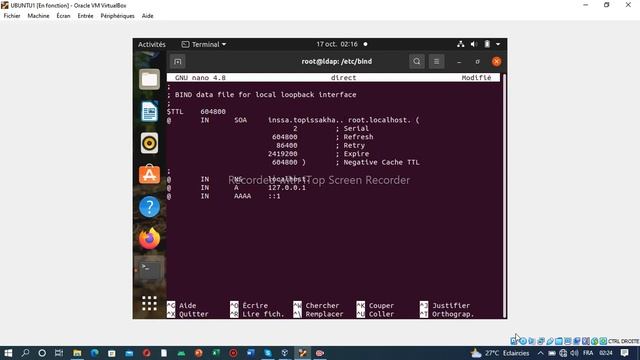Click the VirtualBox hard disk activity indicator
Screen dimensions: 640x360
coord(514,341)
